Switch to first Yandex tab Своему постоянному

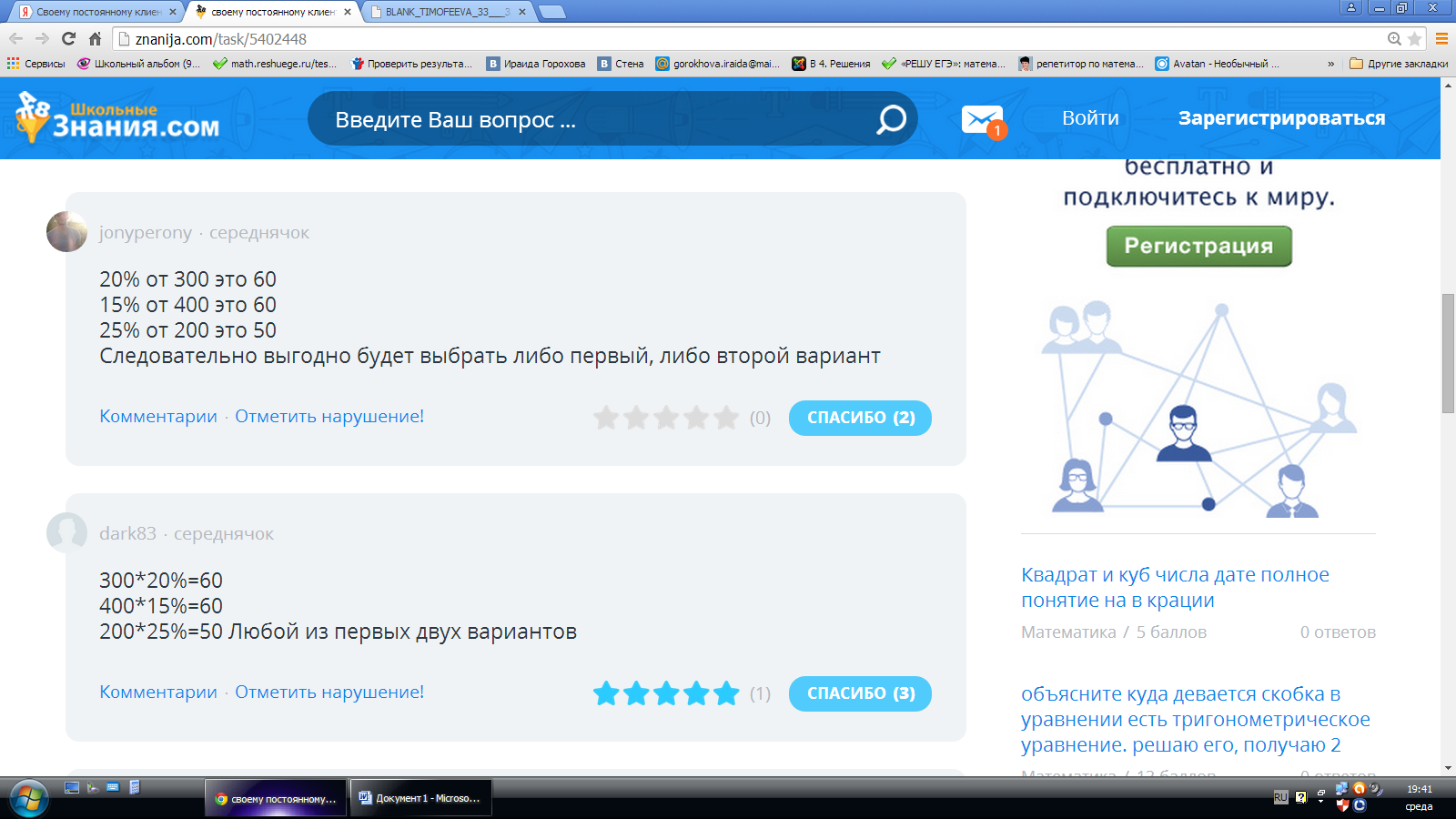(97, 12)
